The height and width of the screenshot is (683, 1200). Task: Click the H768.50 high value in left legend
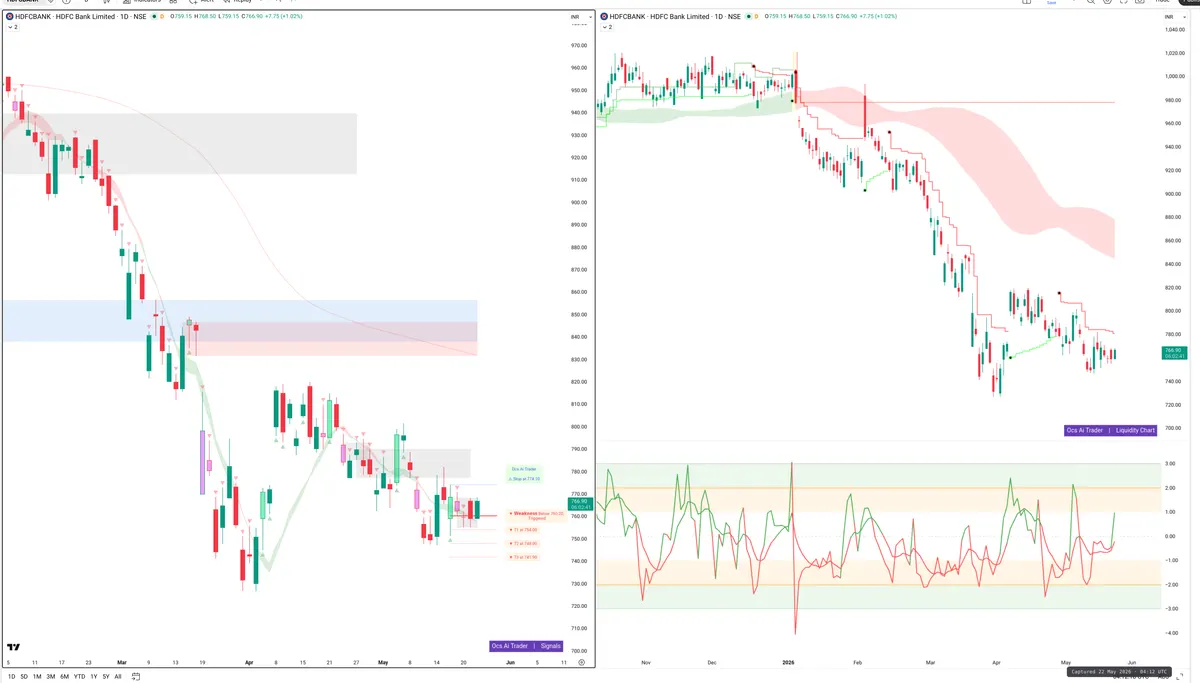tap(205, 18)
